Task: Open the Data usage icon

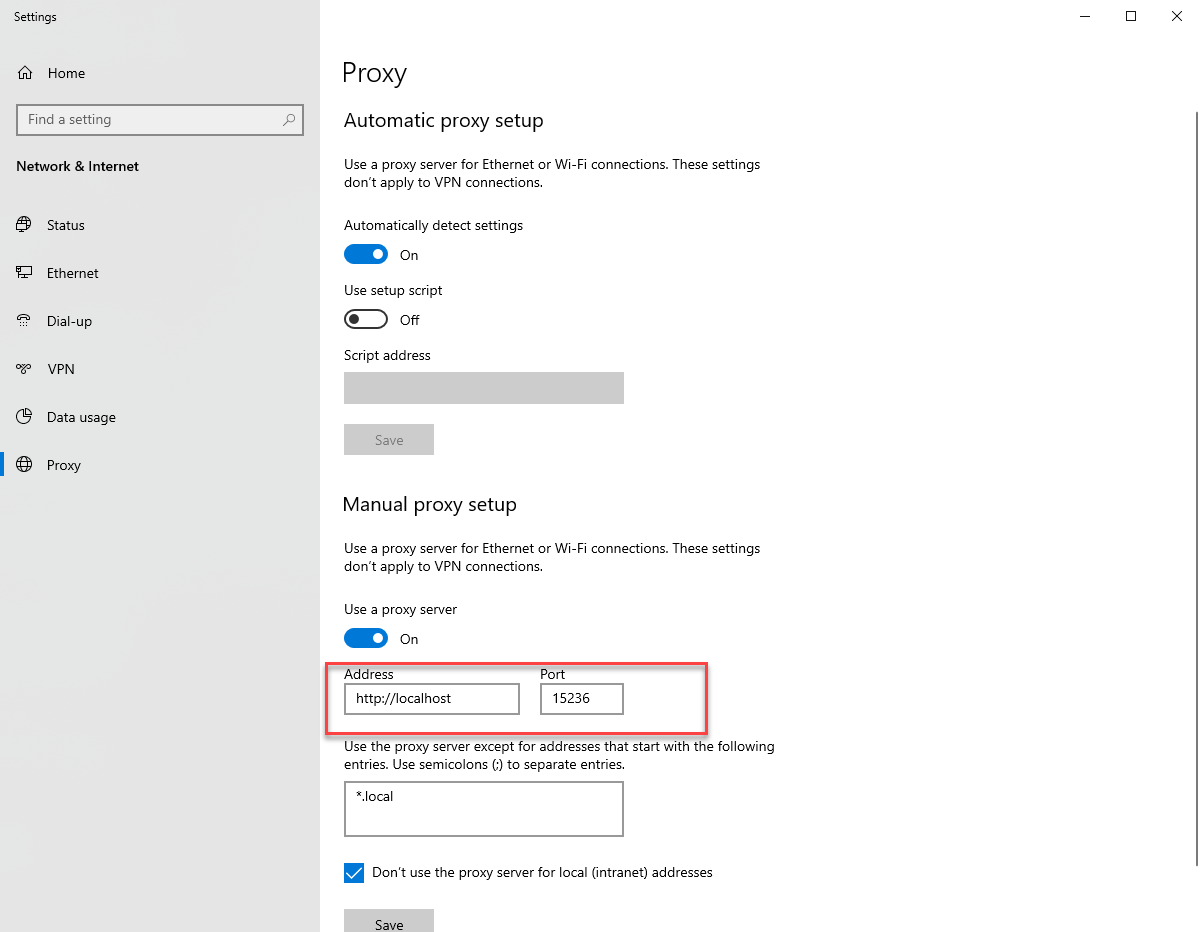Action: pyautogui.click(x=24, y=417)
